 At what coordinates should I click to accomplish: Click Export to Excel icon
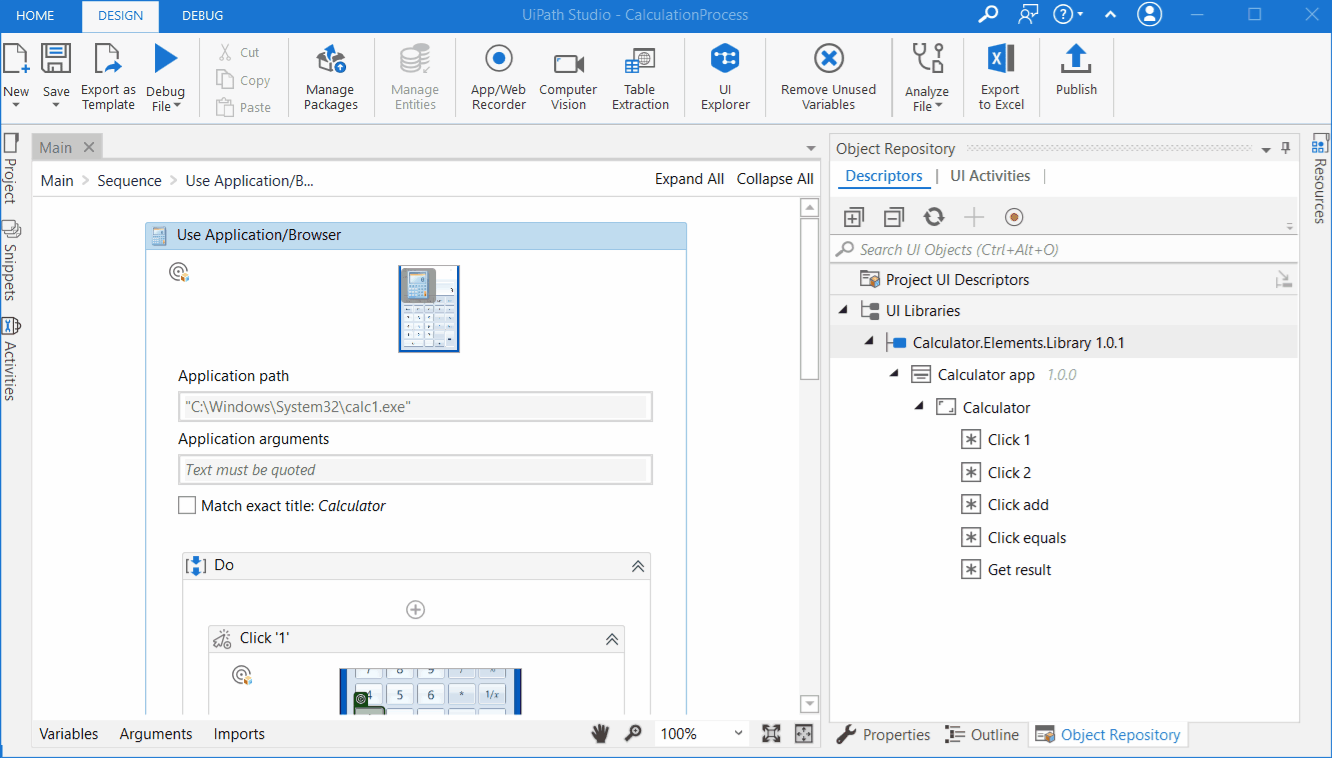[x=1001, y=60]
